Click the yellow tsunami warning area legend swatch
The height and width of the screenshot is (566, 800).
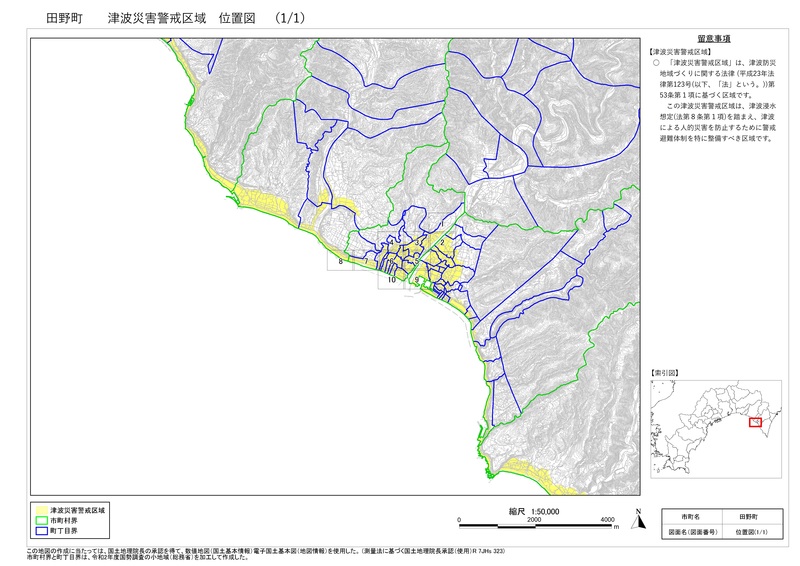tap(41, 509)
